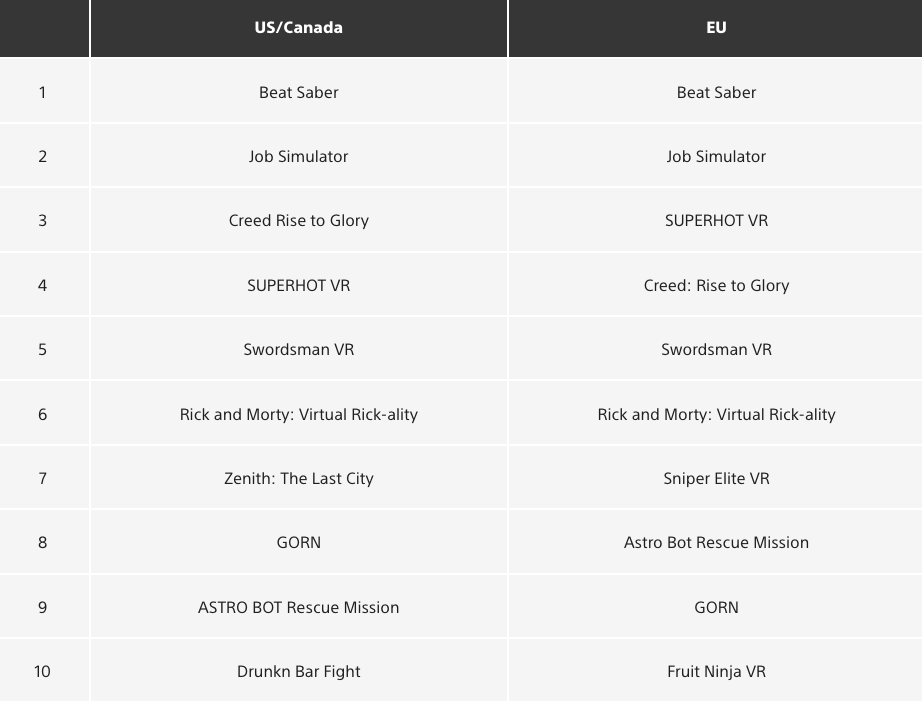Click the US/Canada column header
This screenshot has width=922, height=701.
click(299, 28)
